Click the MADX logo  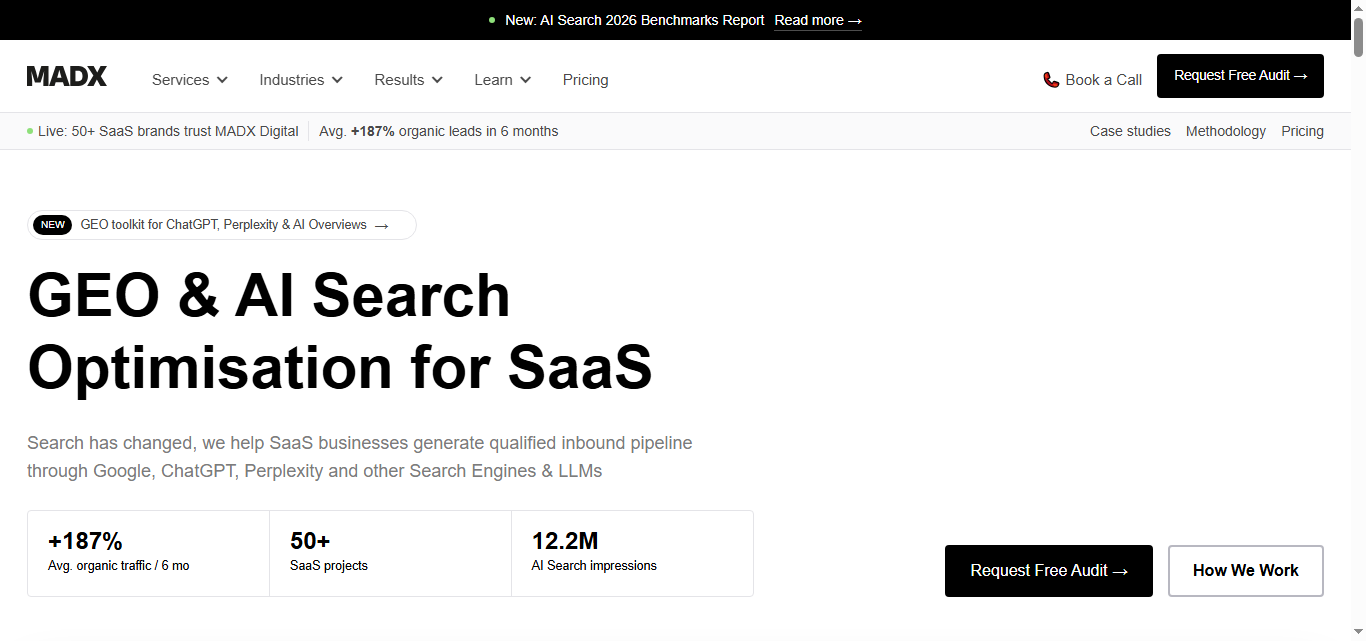pyautogui.click(x=67, y=76)
